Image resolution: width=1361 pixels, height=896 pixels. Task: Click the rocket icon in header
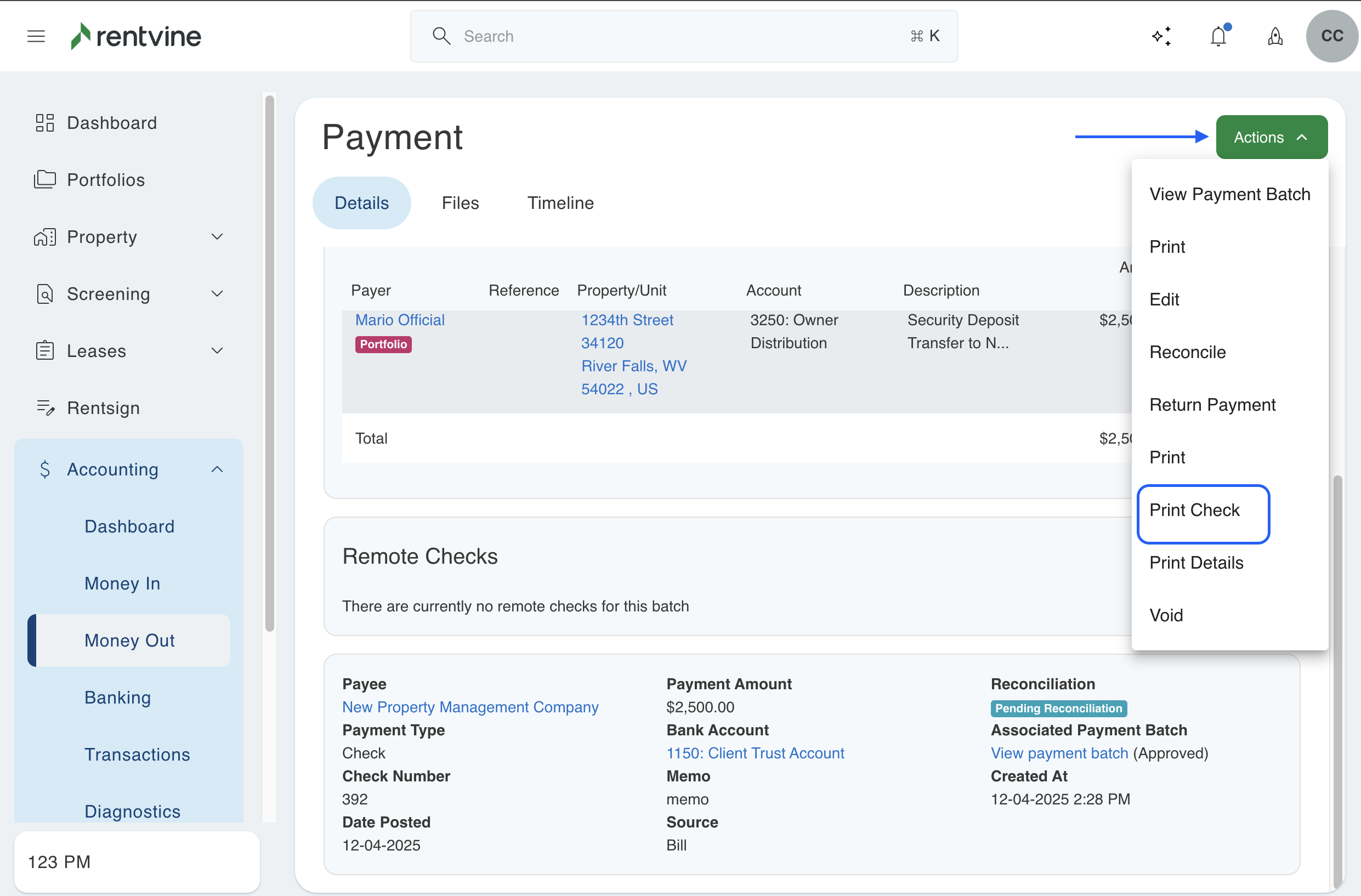(1275, 36)
